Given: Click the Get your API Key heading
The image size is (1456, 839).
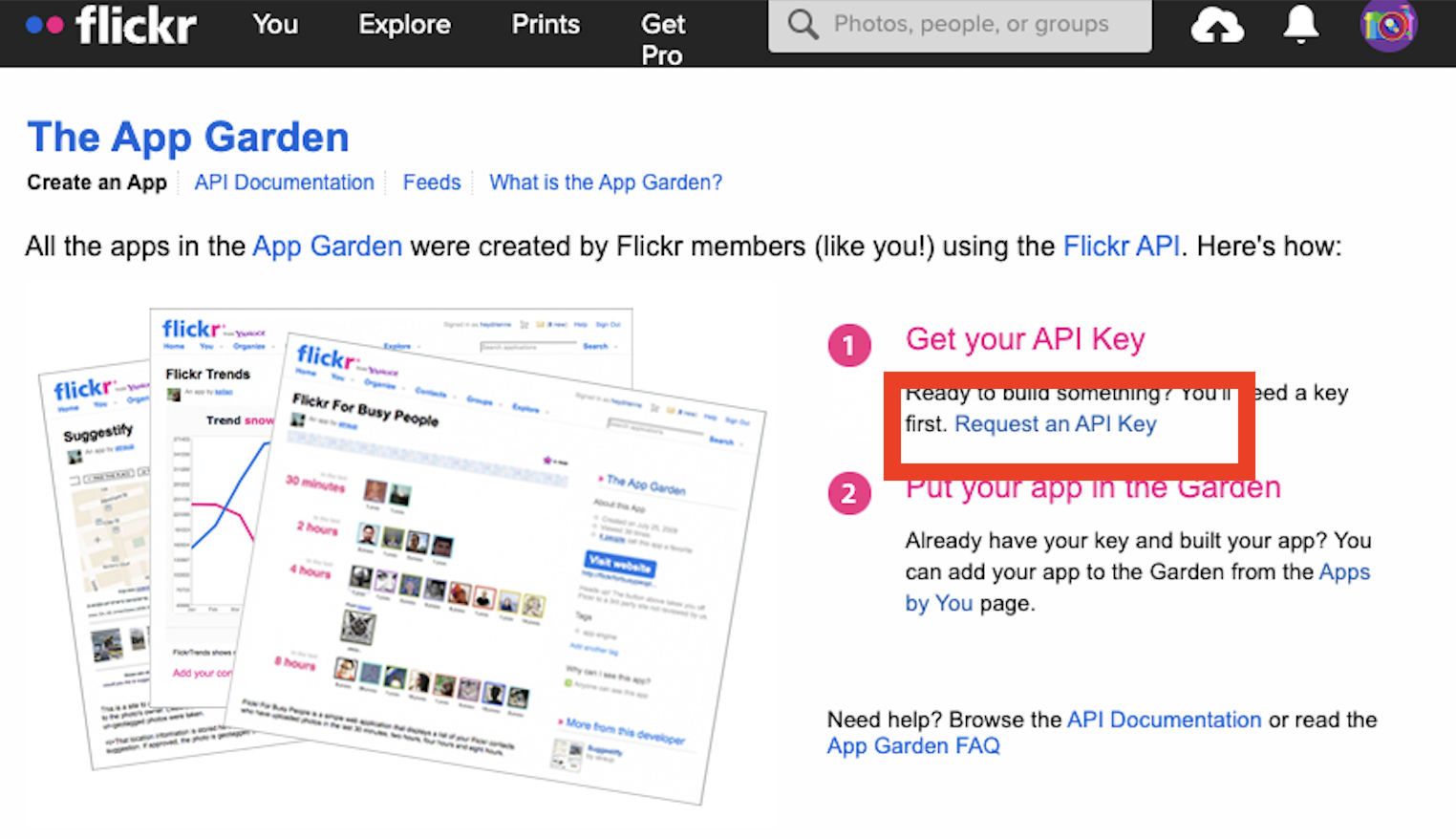Looking at the screenshot, I should pos(1025,339).
